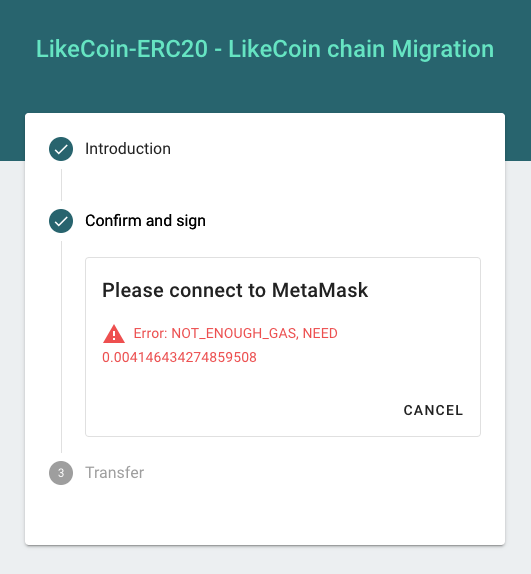Click the word MetaMask in the dialog heading
531x574 pixels.
click(x=320, y=291)
